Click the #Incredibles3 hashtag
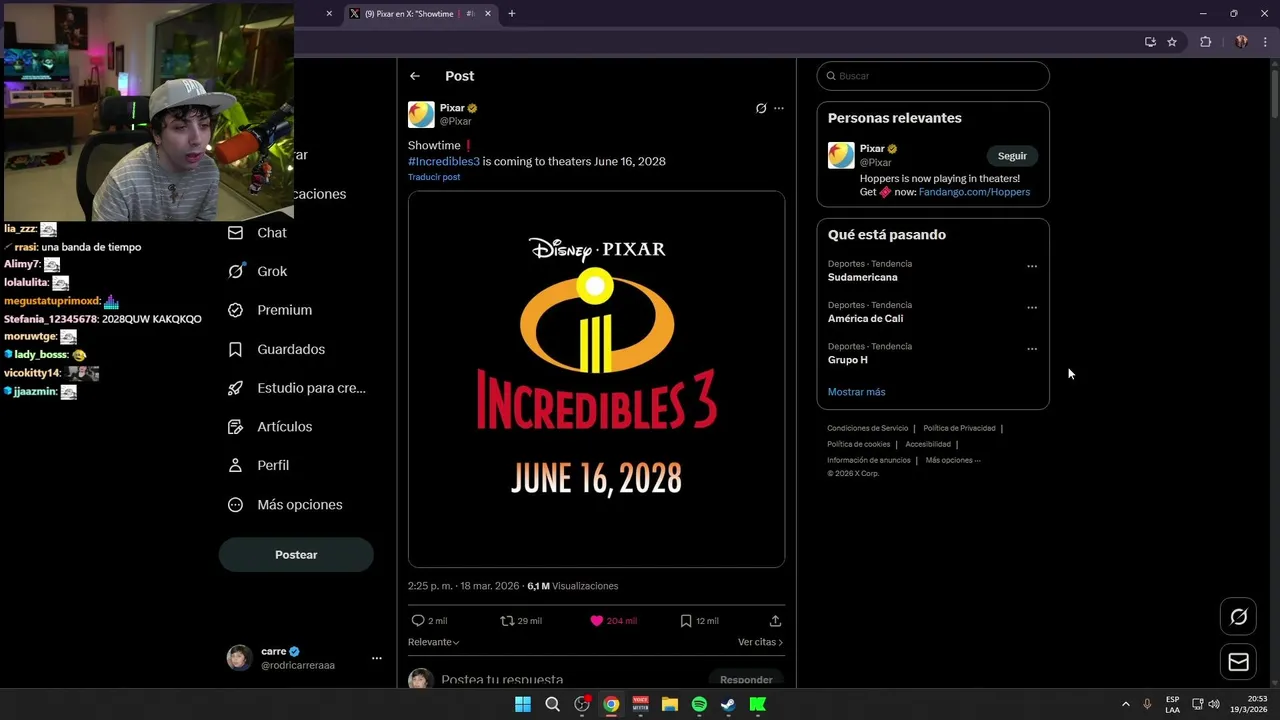Viewport: 1280px width, 720px height. click(x=444, y=161)
